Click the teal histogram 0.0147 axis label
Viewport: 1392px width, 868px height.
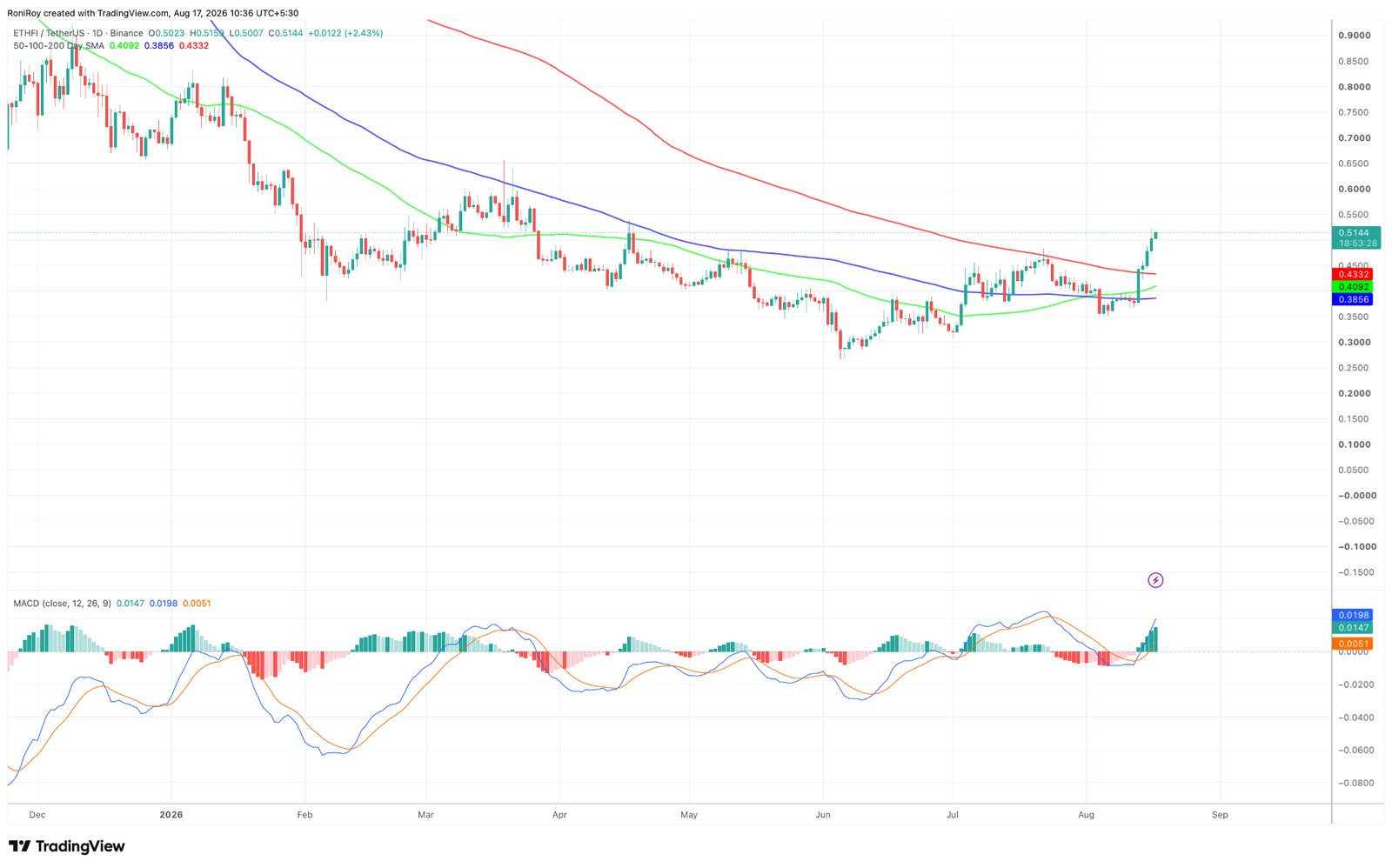tap(1353, 627)
